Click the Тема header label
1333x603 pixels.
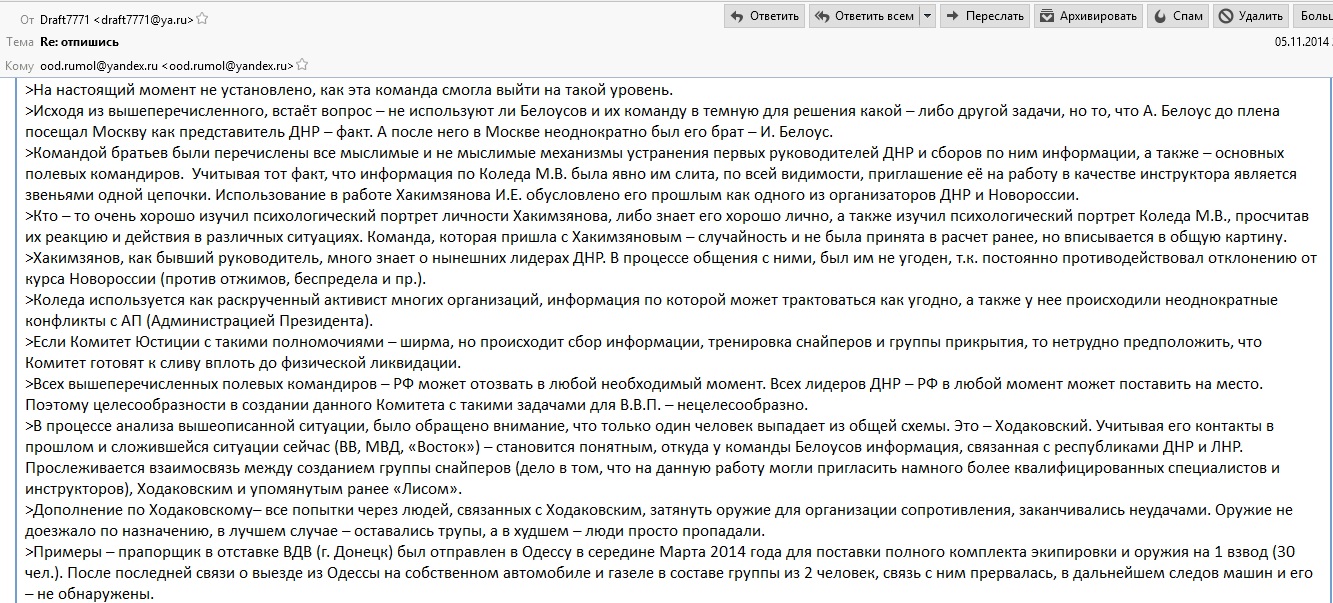click(x=20, y=42)
